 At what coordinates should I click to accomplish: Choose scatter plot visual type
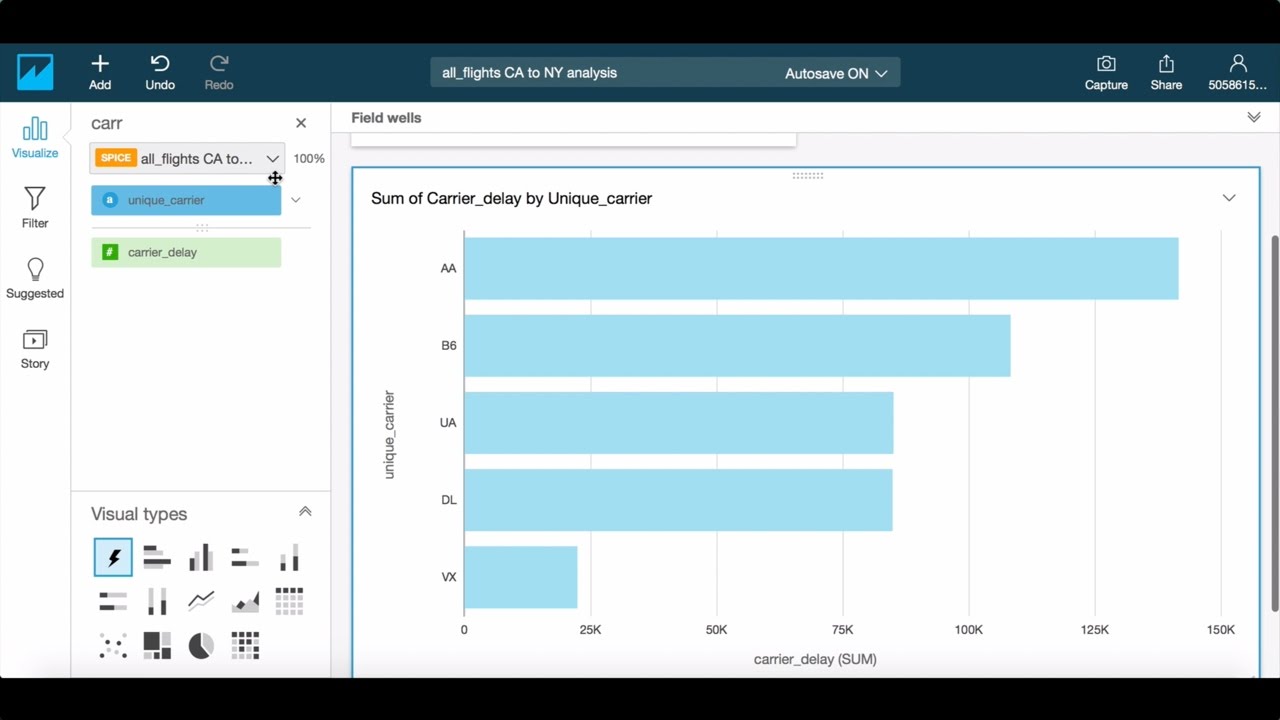[113, 645]
